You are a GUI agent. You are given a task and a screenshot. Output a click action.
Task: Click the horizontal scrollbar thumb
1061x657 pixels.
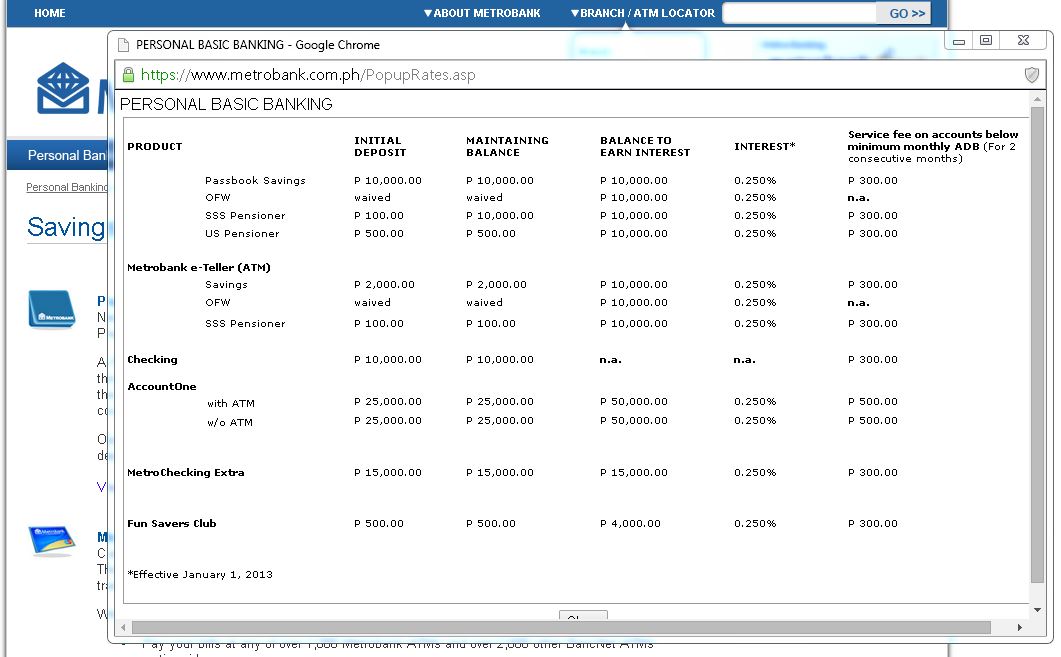click(561, 628)
